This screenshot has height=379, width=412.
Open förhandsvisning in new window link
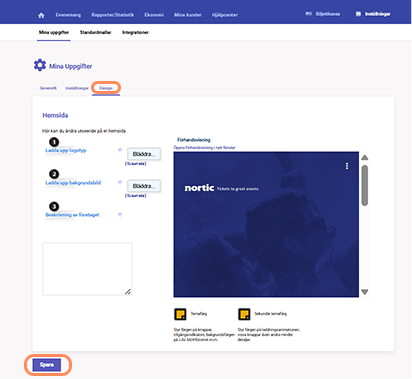(x=204, y=147)
